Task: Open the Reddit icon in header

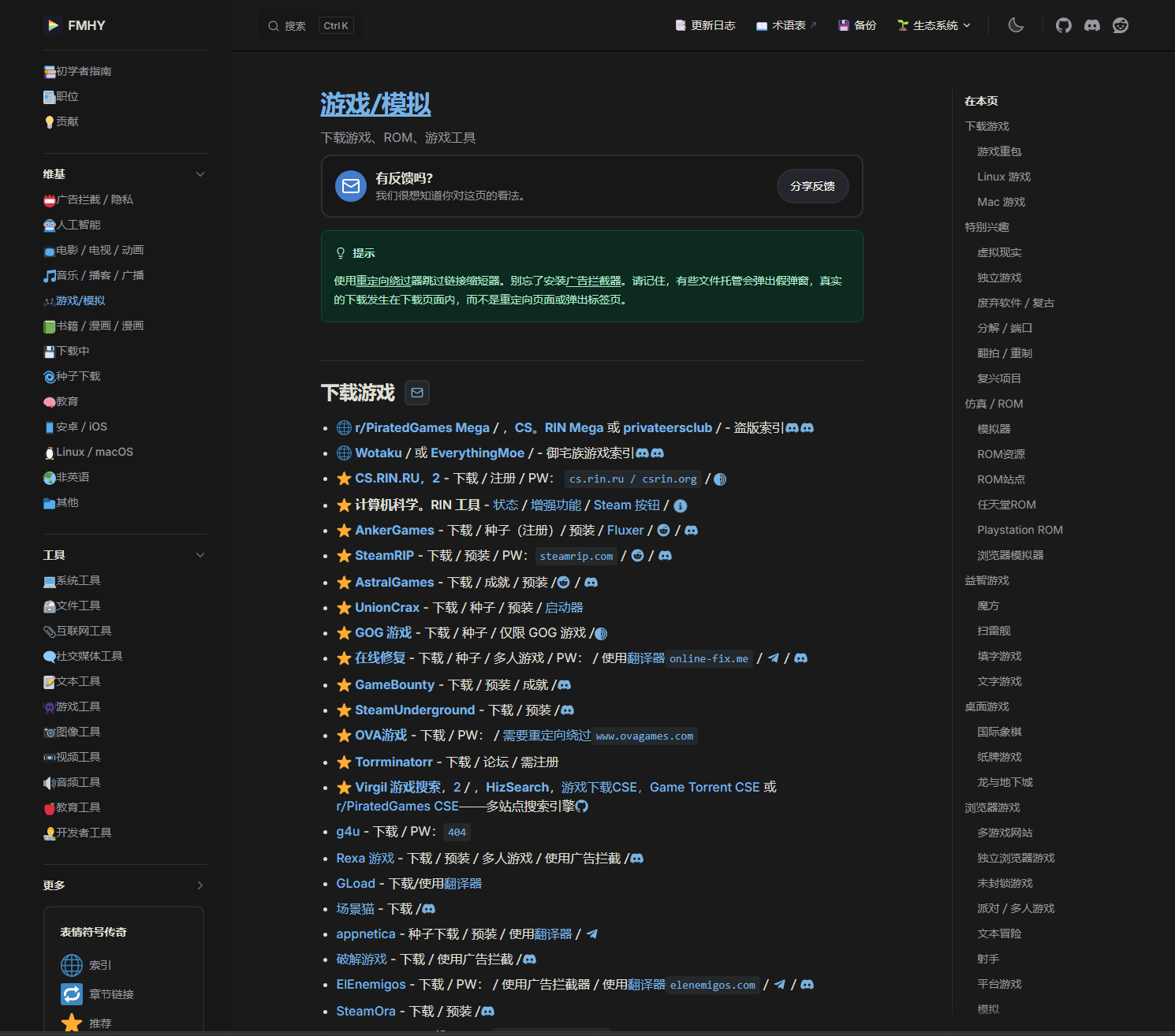Action: 1121,25
